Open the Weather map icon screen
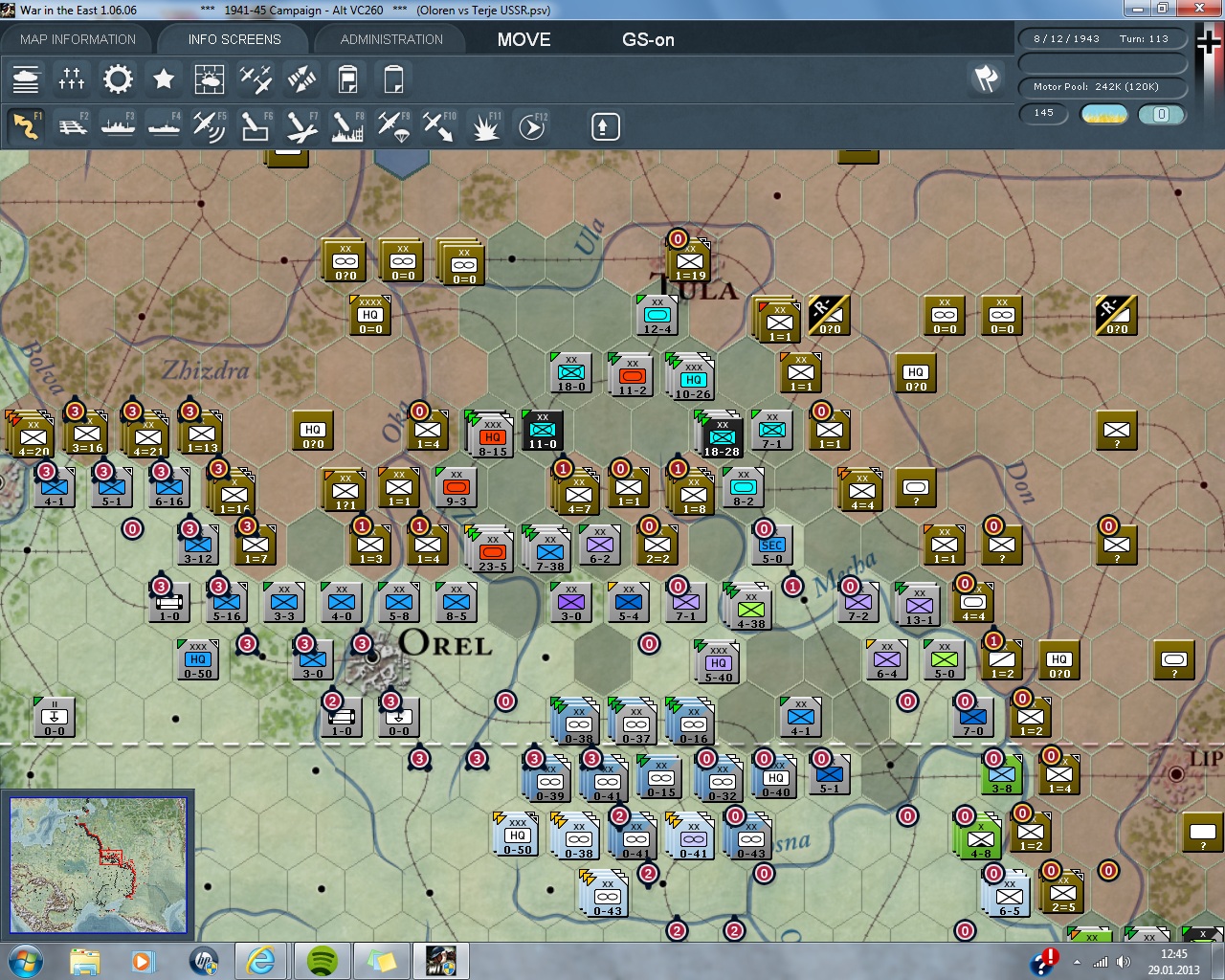This screenshot has height=980, width=1225. [210, 78]
